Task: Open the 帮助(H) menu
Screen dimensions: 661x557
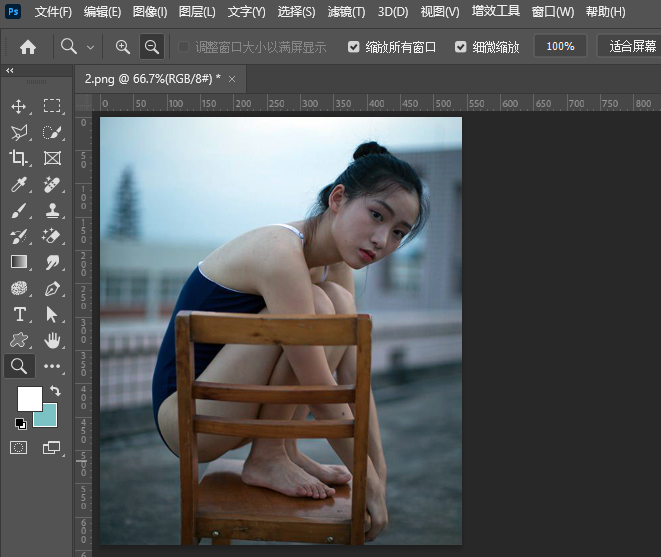Action: pos(606,12)
